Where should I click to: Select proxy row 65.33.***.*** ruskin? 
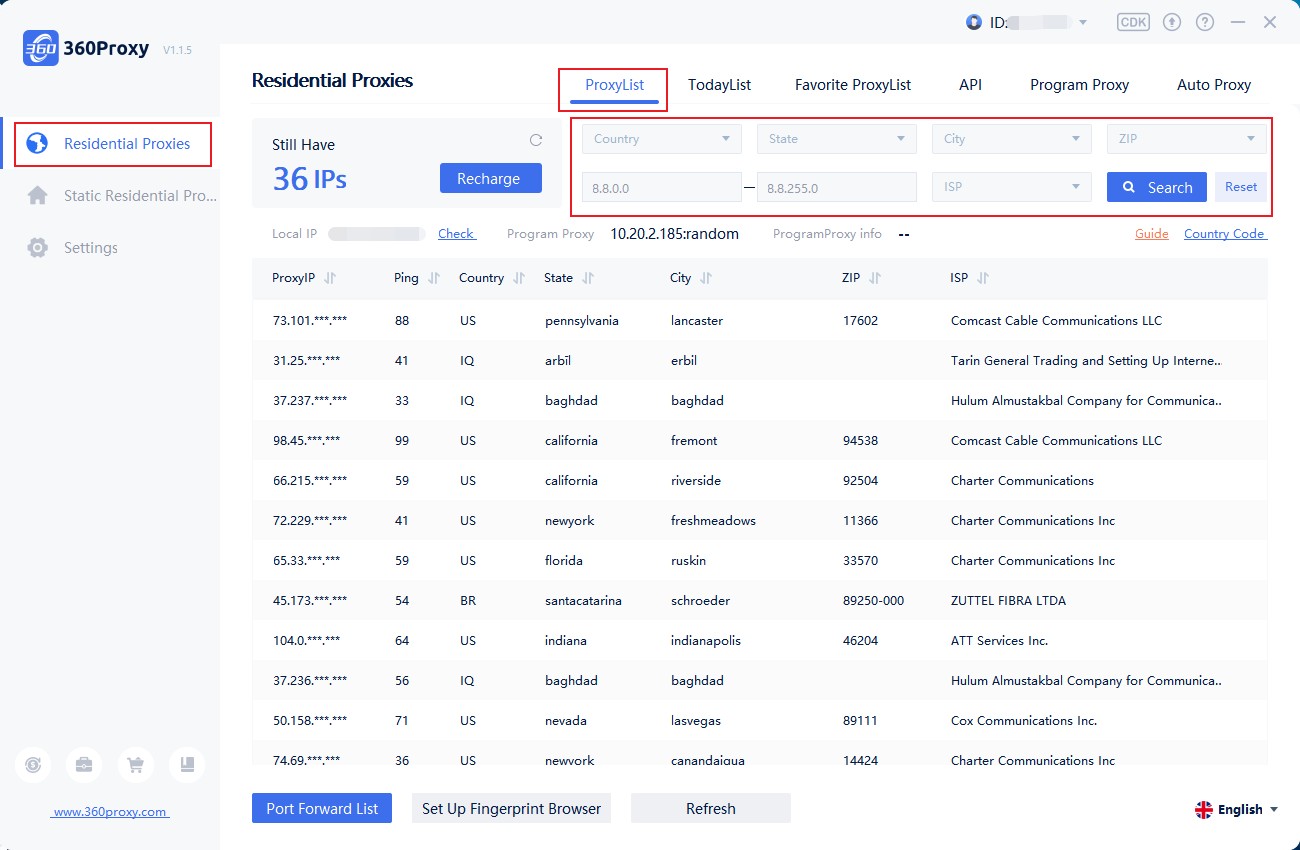click(x=760, y=561)
